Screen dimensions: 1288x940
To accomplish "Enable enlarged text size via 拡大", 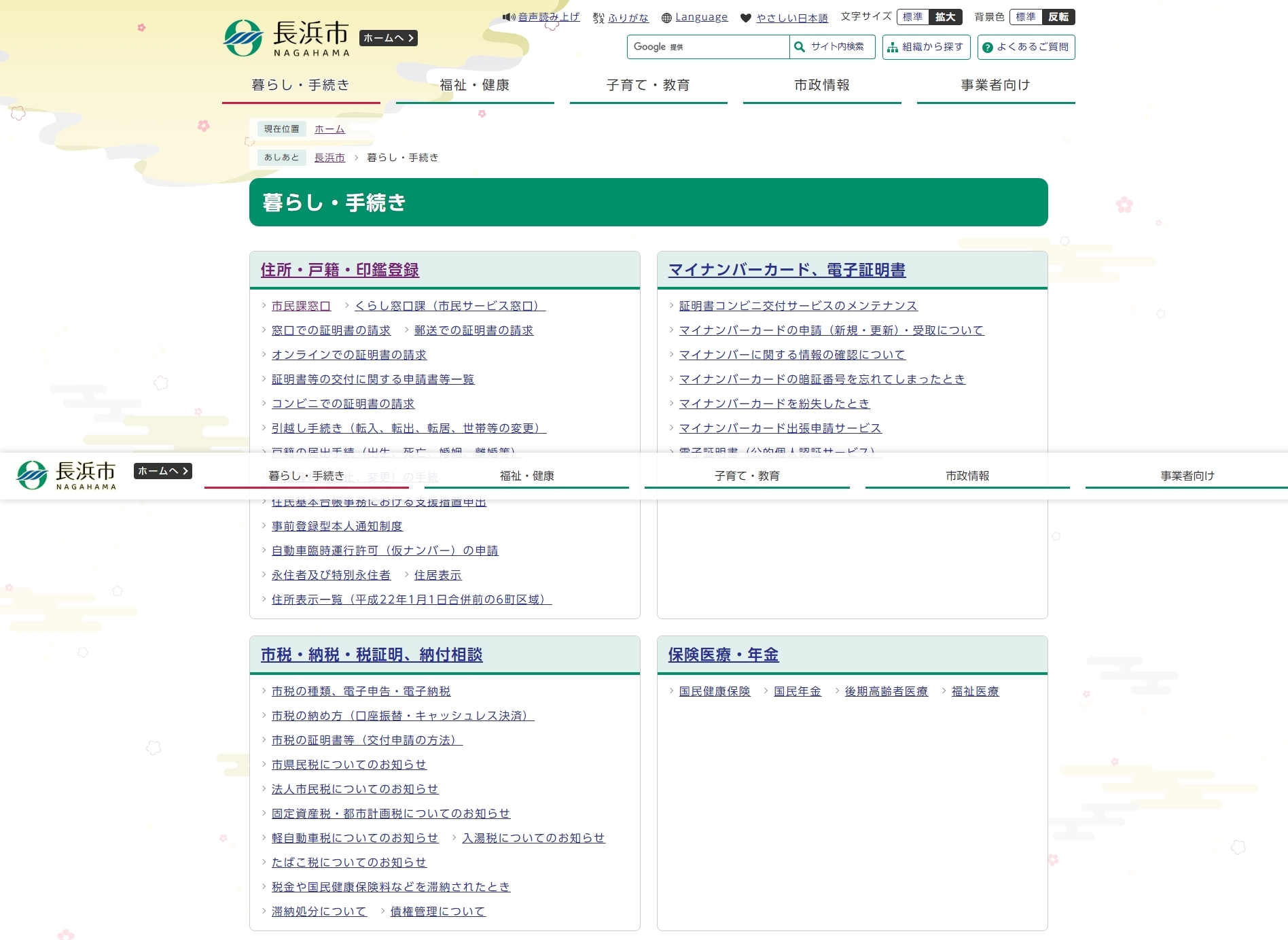I will 946,17.
